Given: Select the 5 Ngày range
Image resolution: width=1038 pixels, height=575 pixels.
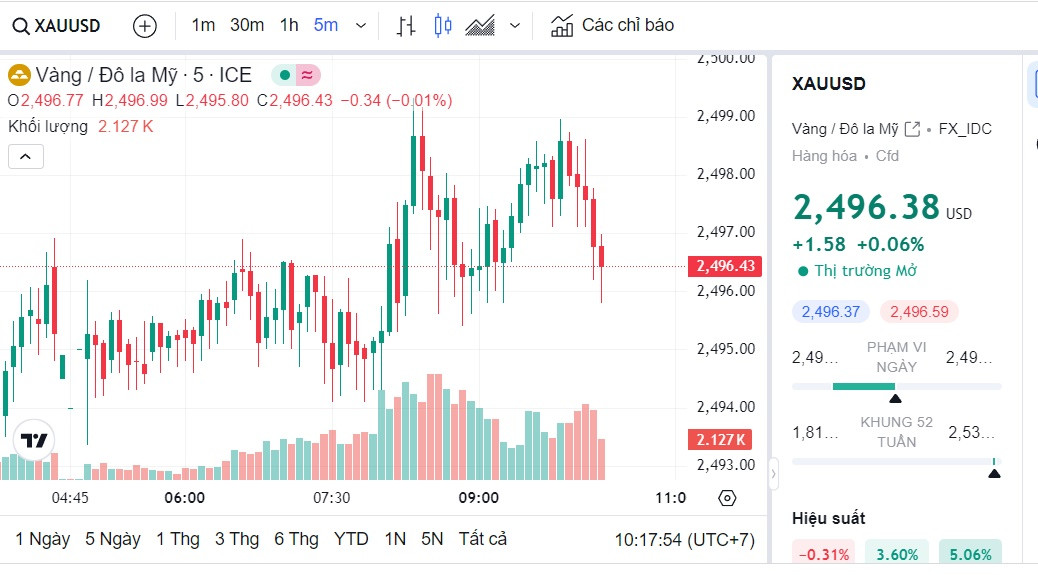Looking at the screenshot, I should pos(113,539).
